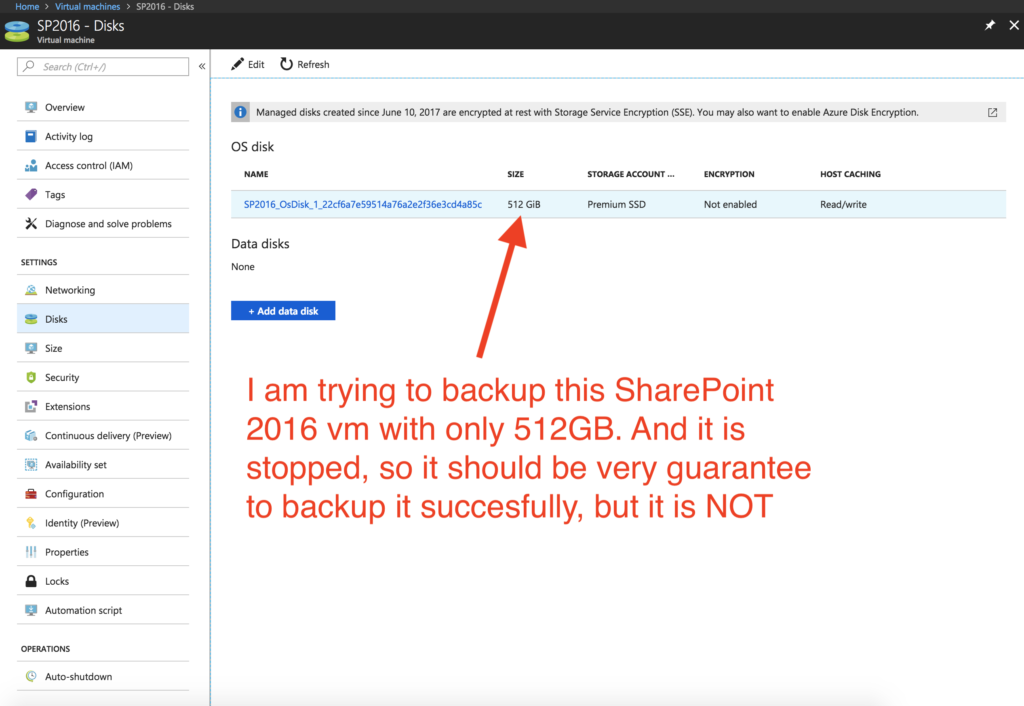Open the Extensions settings item
This screenshot has height=706, width=1024.
coord(103,406)
